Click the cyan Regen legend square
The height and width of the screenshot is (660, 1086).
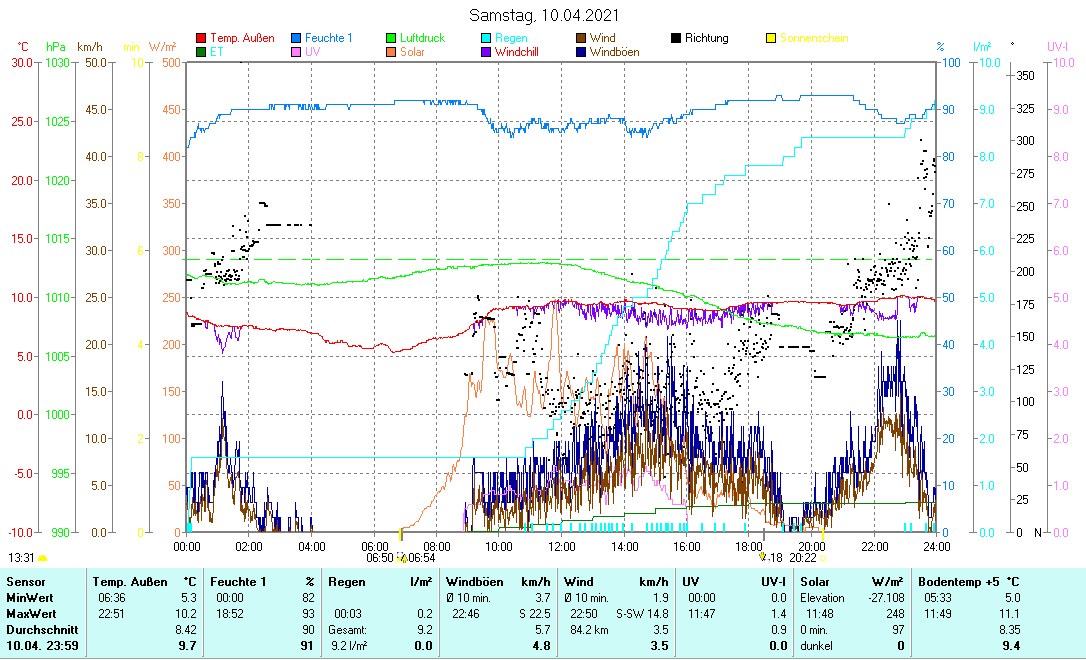pos(486,39)
